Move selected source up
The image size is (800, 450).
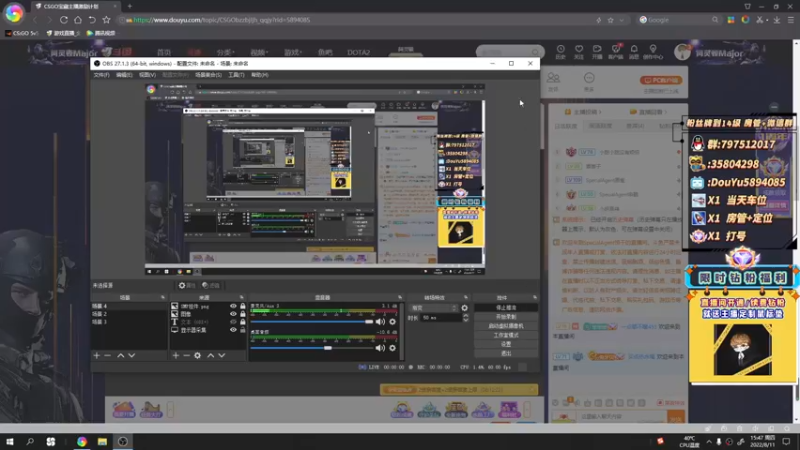tap(211, 355)
